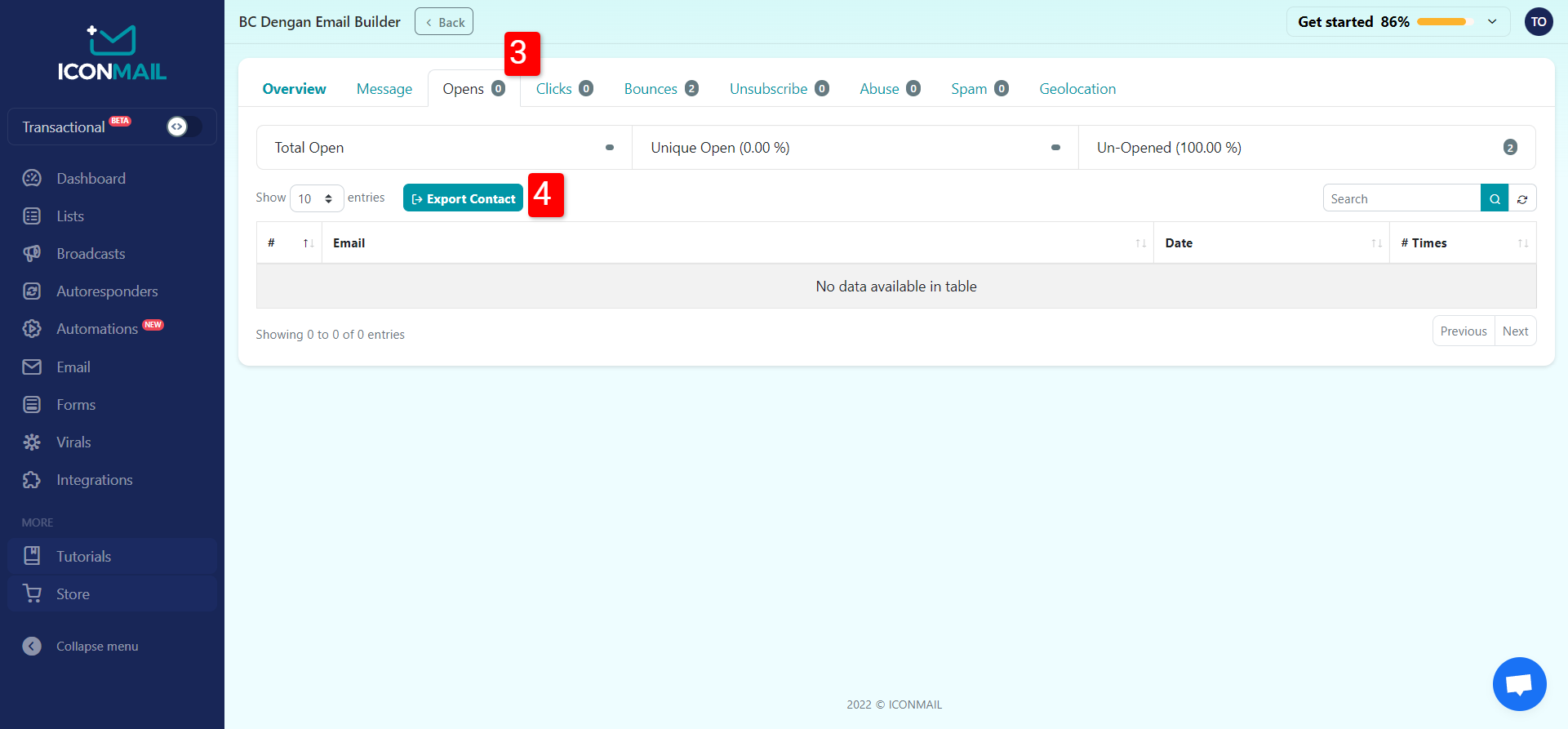Open the TO user avatar menu
The height and width of the screenshot is (729, 1568).
pyautogui.click(x=1538, y=22)
